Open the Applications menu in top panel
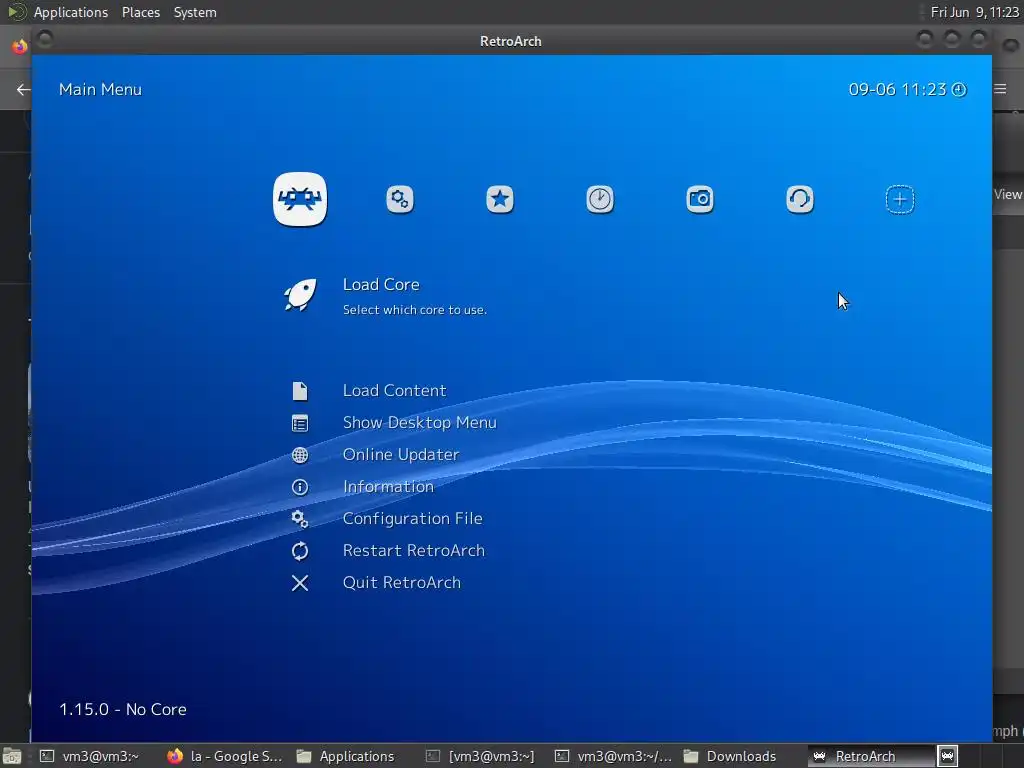The width and height of the screenshot is (1024, 768). (71, 12)
